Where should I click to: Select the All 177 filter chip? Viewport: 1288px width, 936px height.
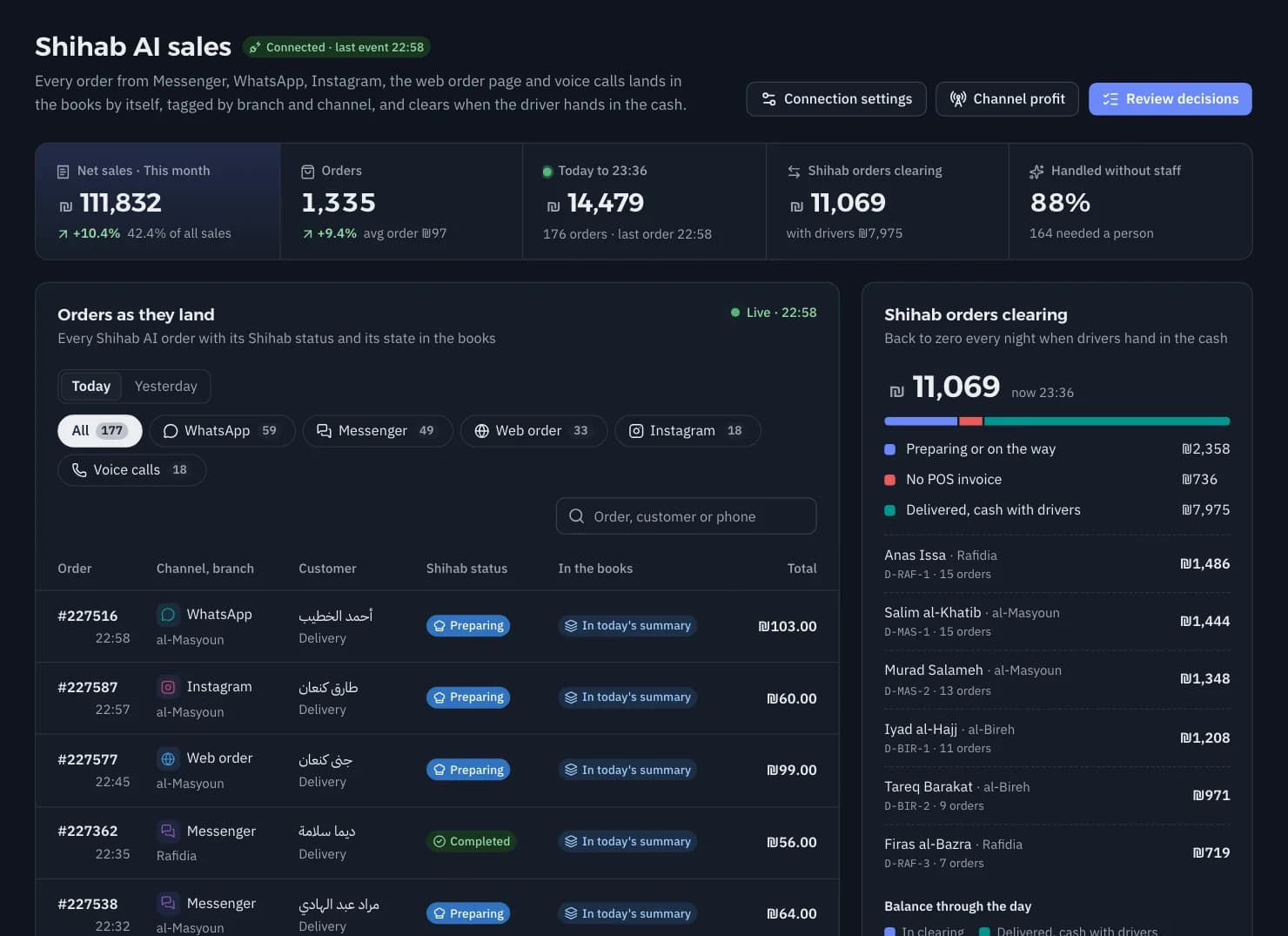click(x=100, y=431)
